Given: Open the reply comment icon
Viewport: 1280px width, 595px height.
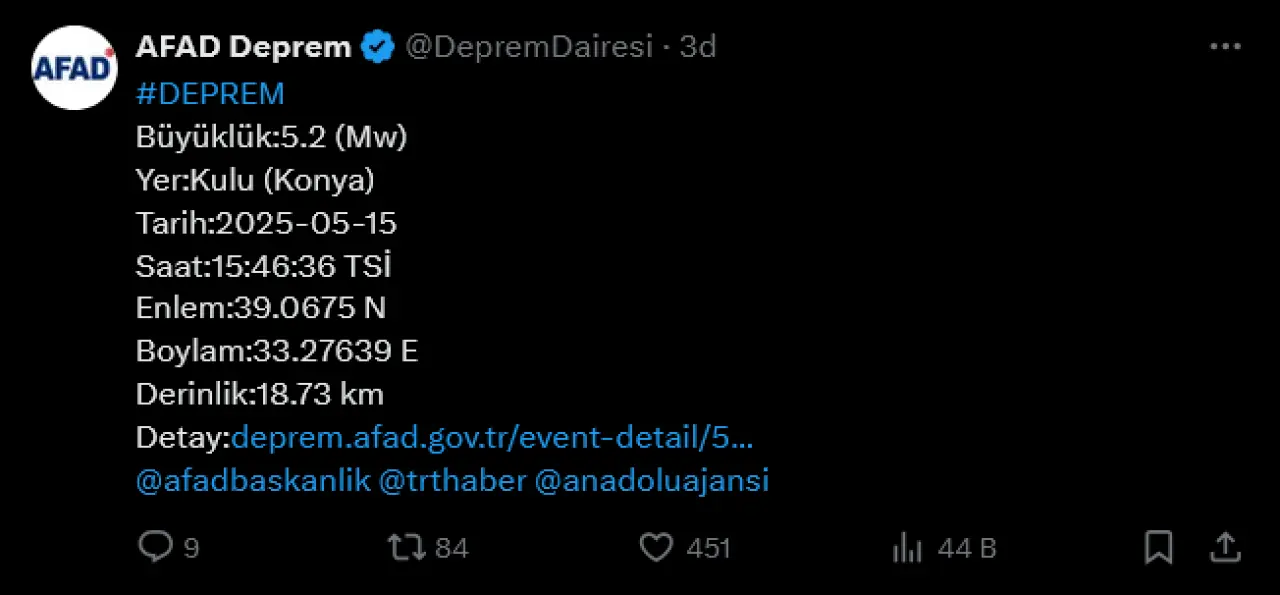Looking at the screenshot, I should (155, 546).
